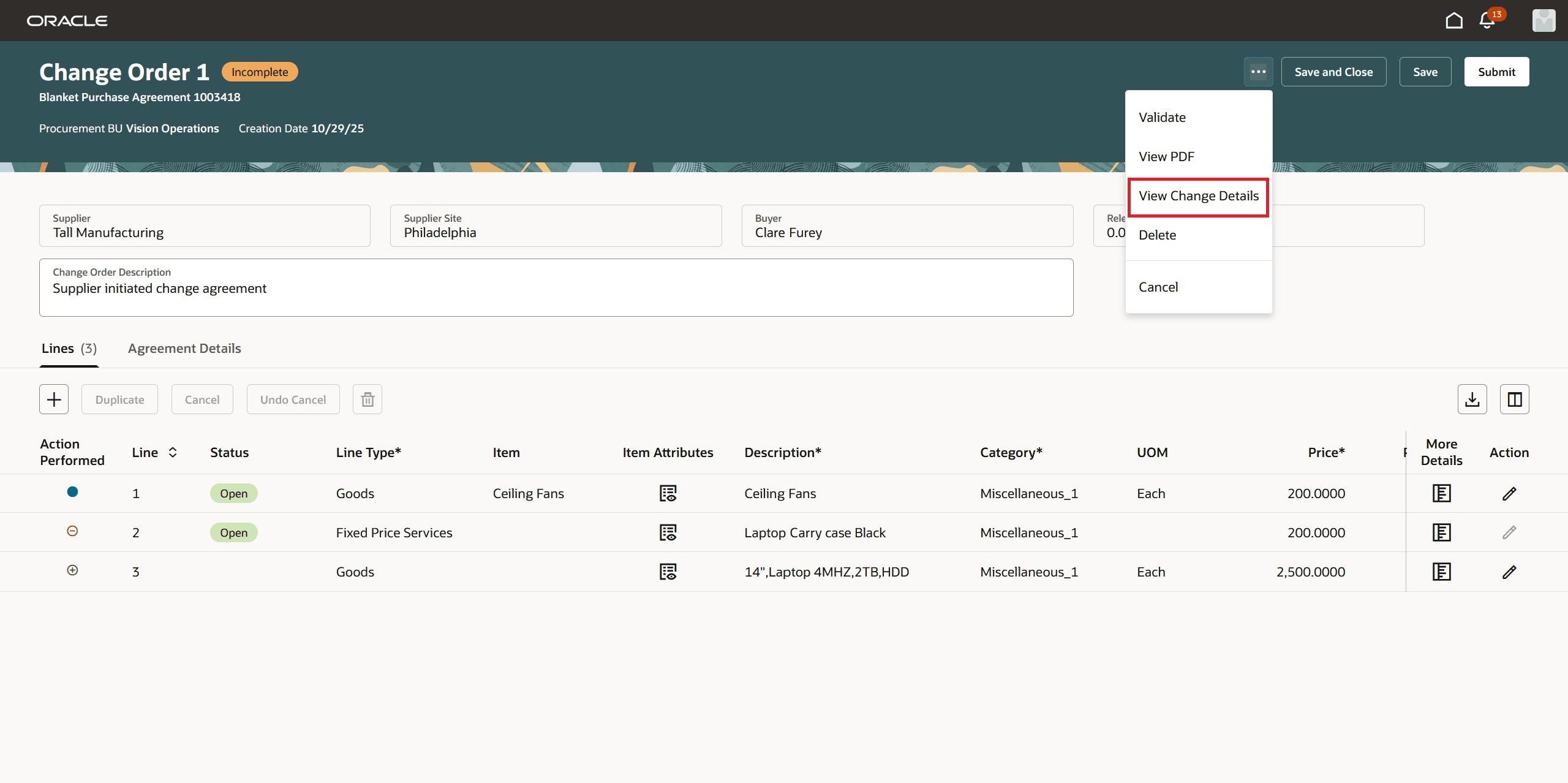Open the profile avatar menu
This screenshot has height=783, width=1568.
tap(1545, 20)
